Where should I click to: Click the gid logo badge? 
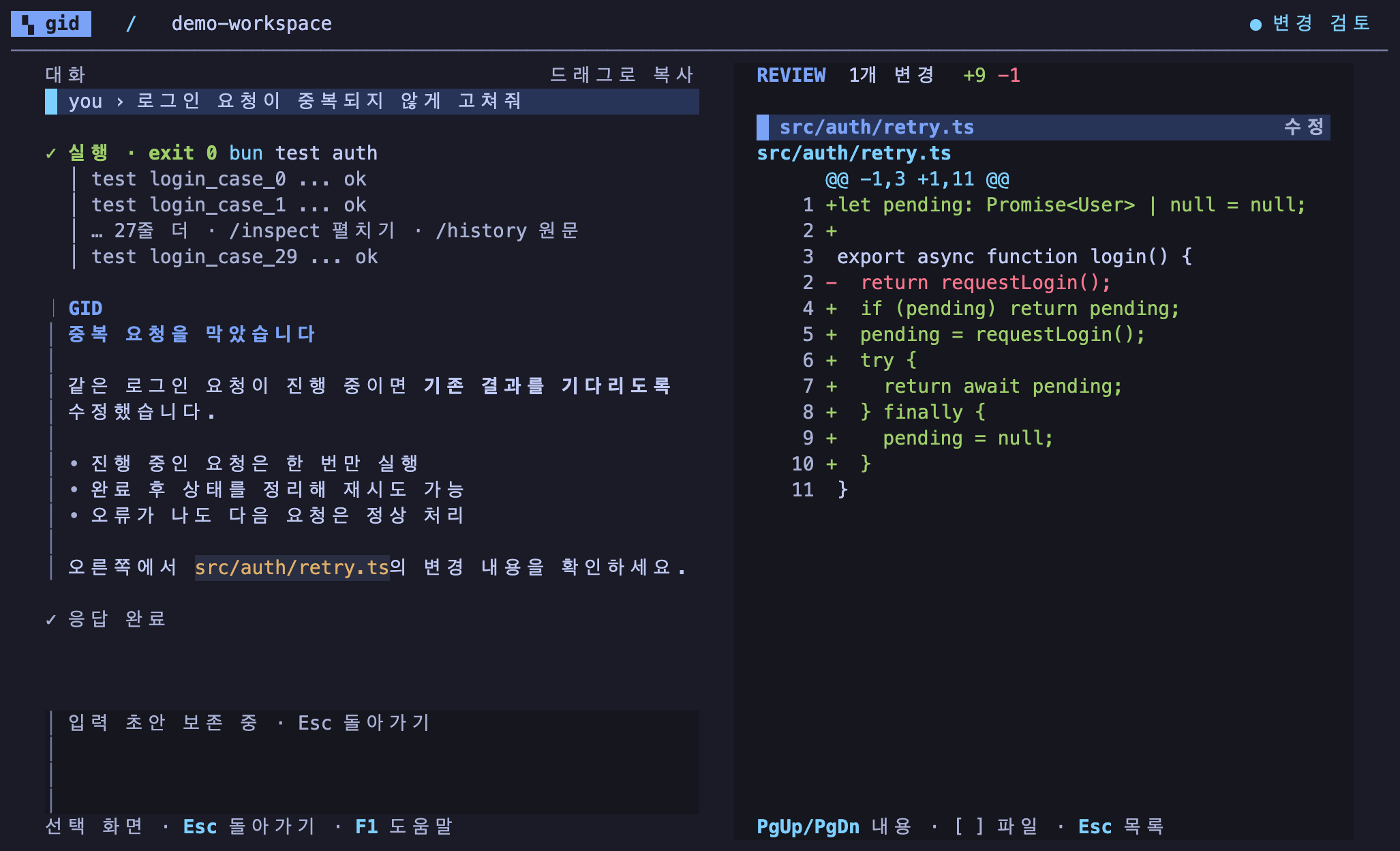pos(51,24)
